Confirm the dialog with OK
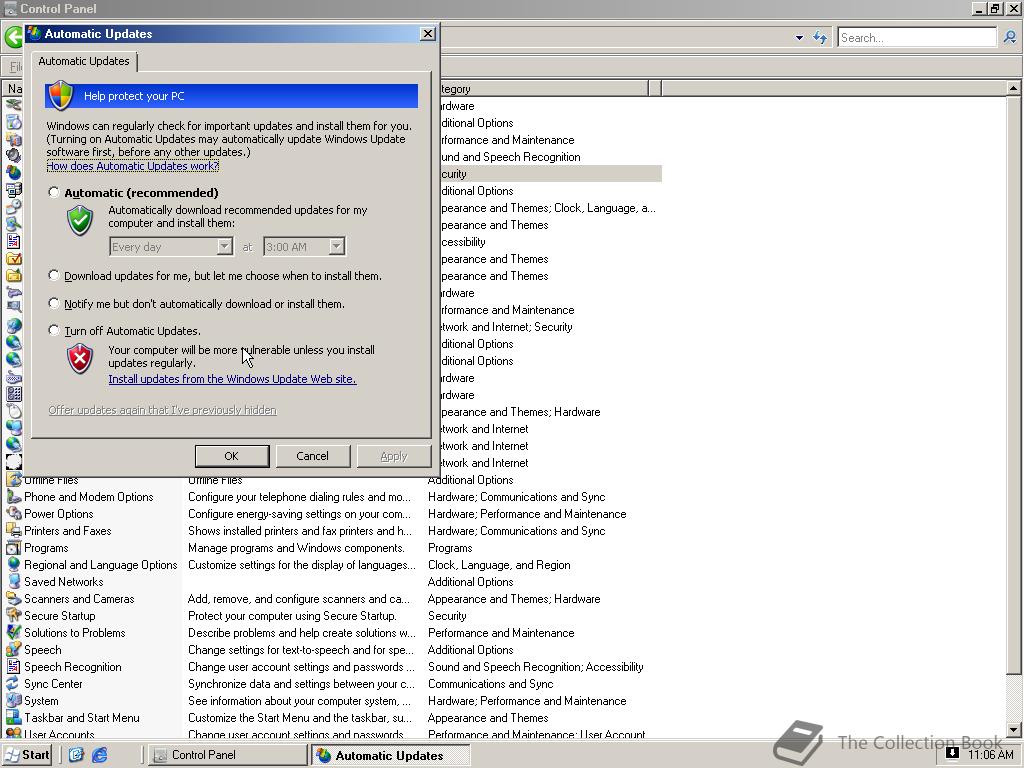Screen dimensions: 1024x768 coord(232,456)
